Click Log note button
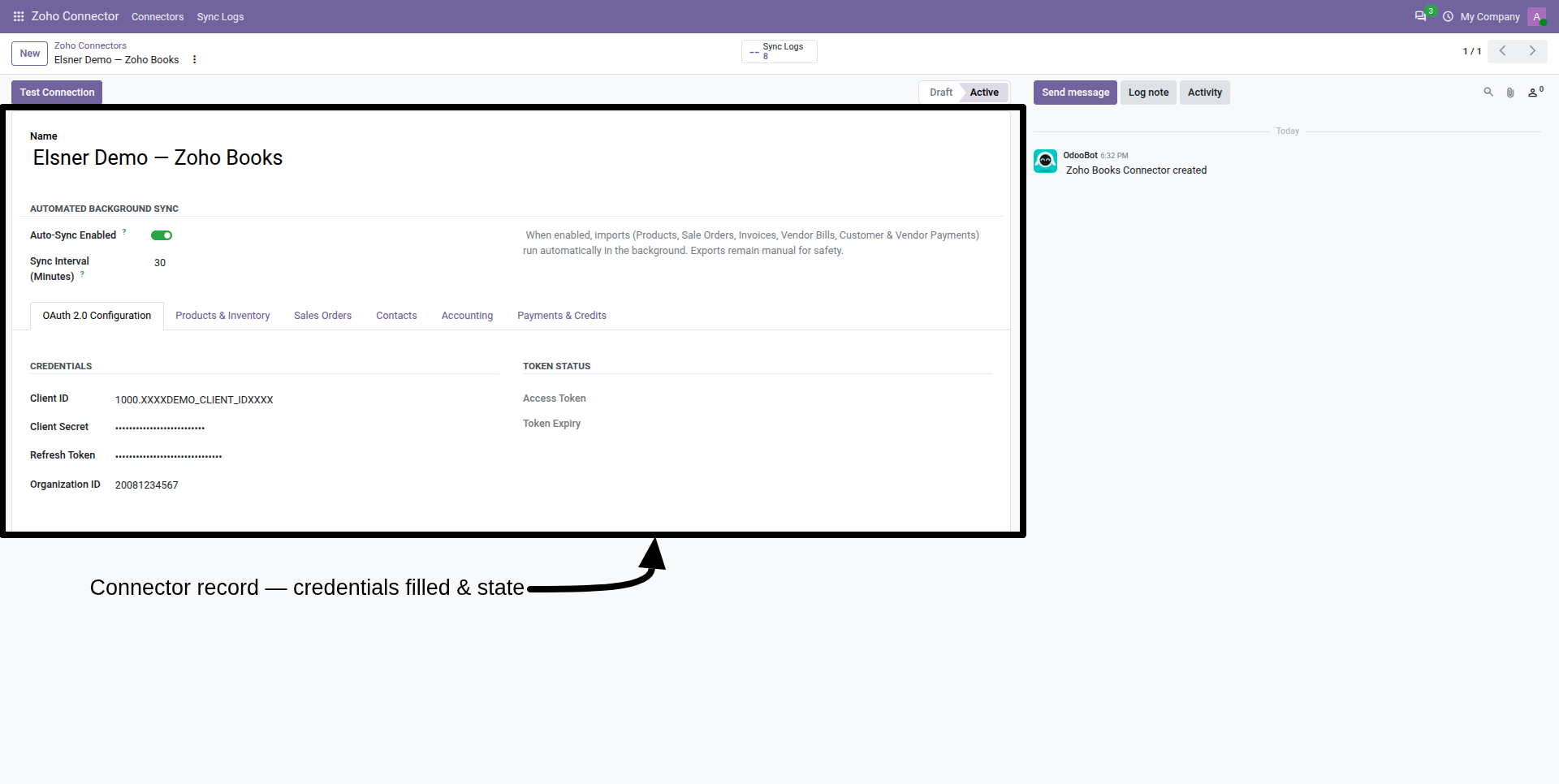 (x=1148, y=93)
